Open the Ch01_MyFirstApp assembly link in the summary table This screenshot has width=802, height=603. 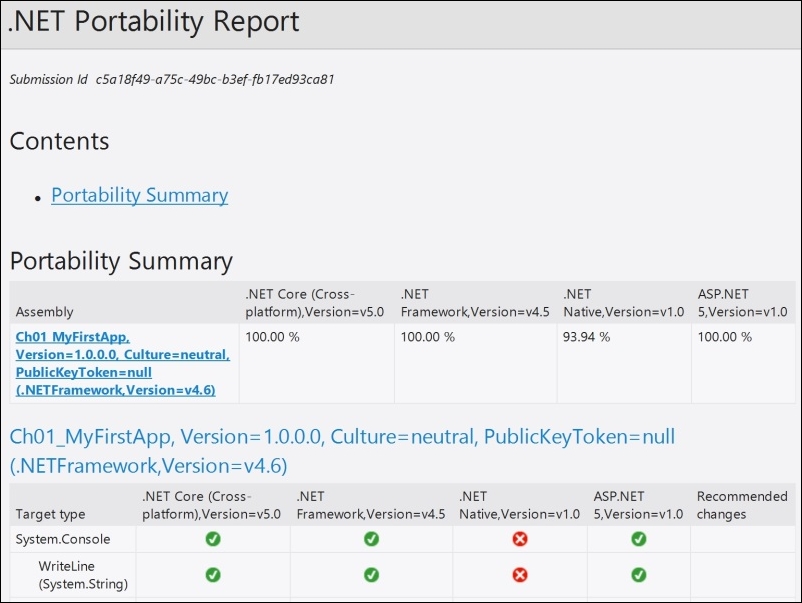[x=123, y=363]
